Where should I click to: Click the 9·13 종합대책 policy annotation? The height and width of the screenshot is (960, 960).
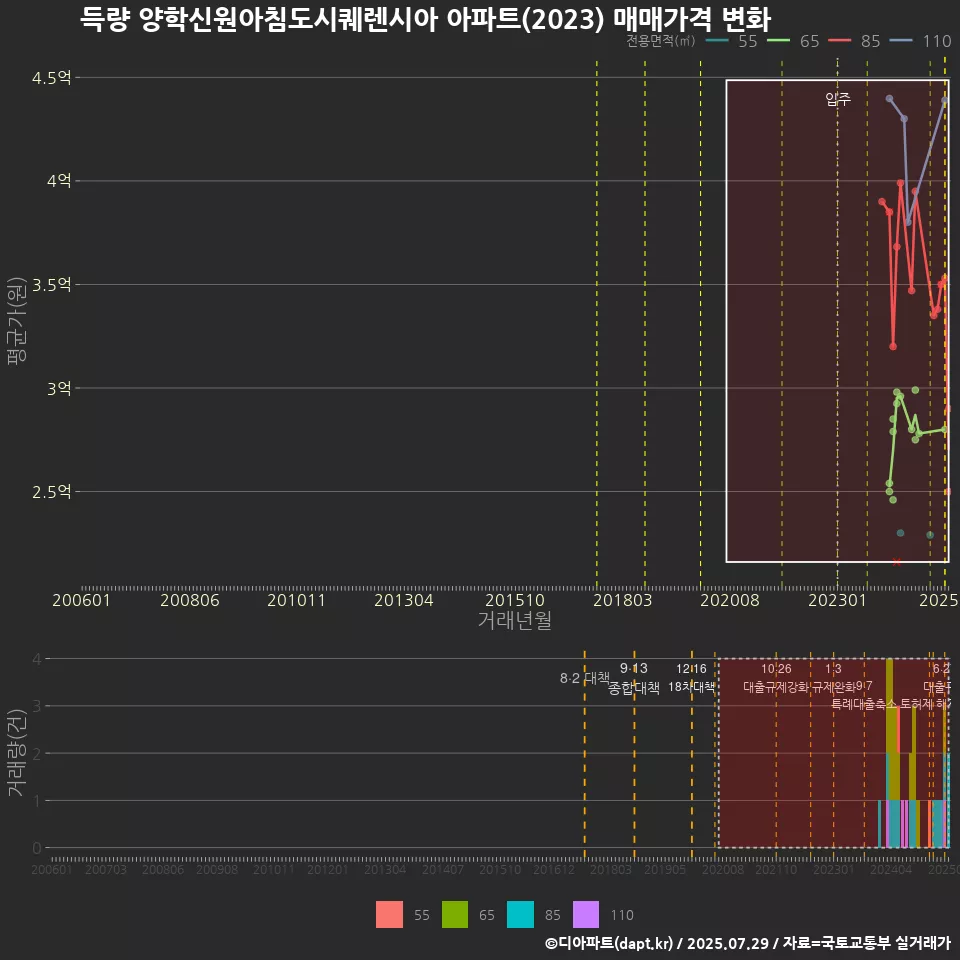coord(634,678)
